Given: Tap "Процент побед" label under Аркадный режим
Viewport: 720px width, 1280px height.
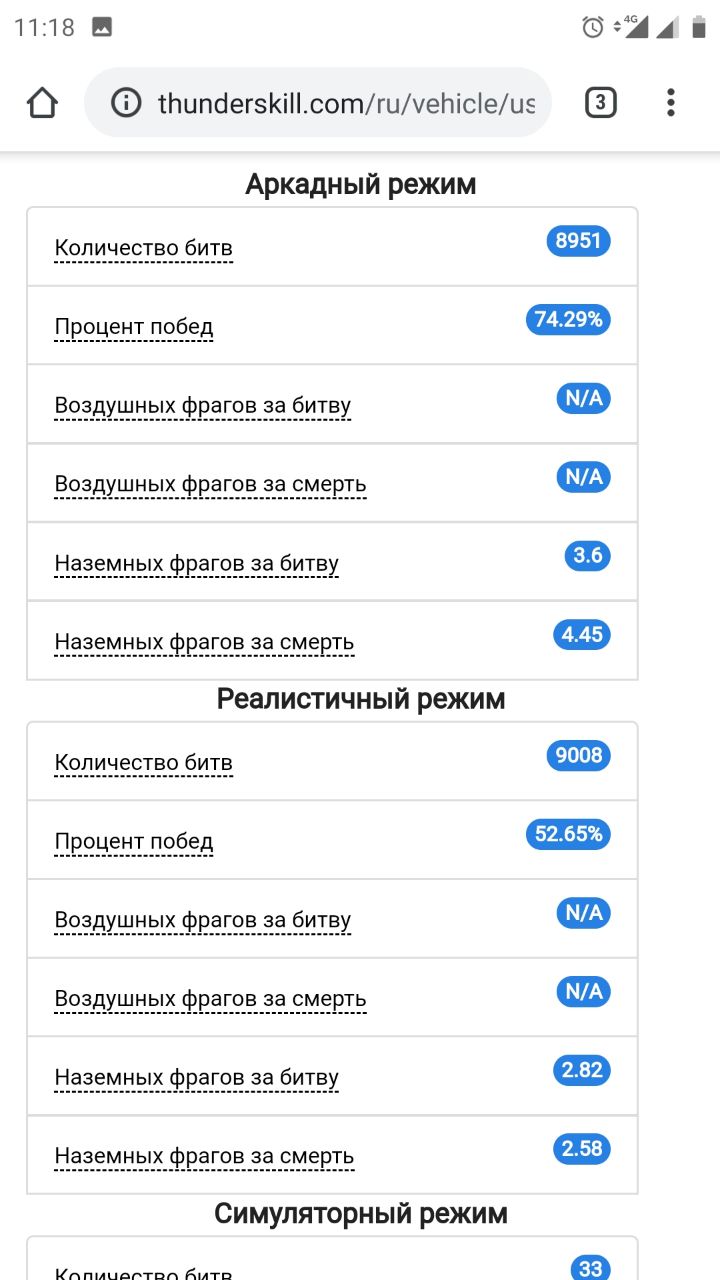Looking at the screenshot, I should [134, 327].
